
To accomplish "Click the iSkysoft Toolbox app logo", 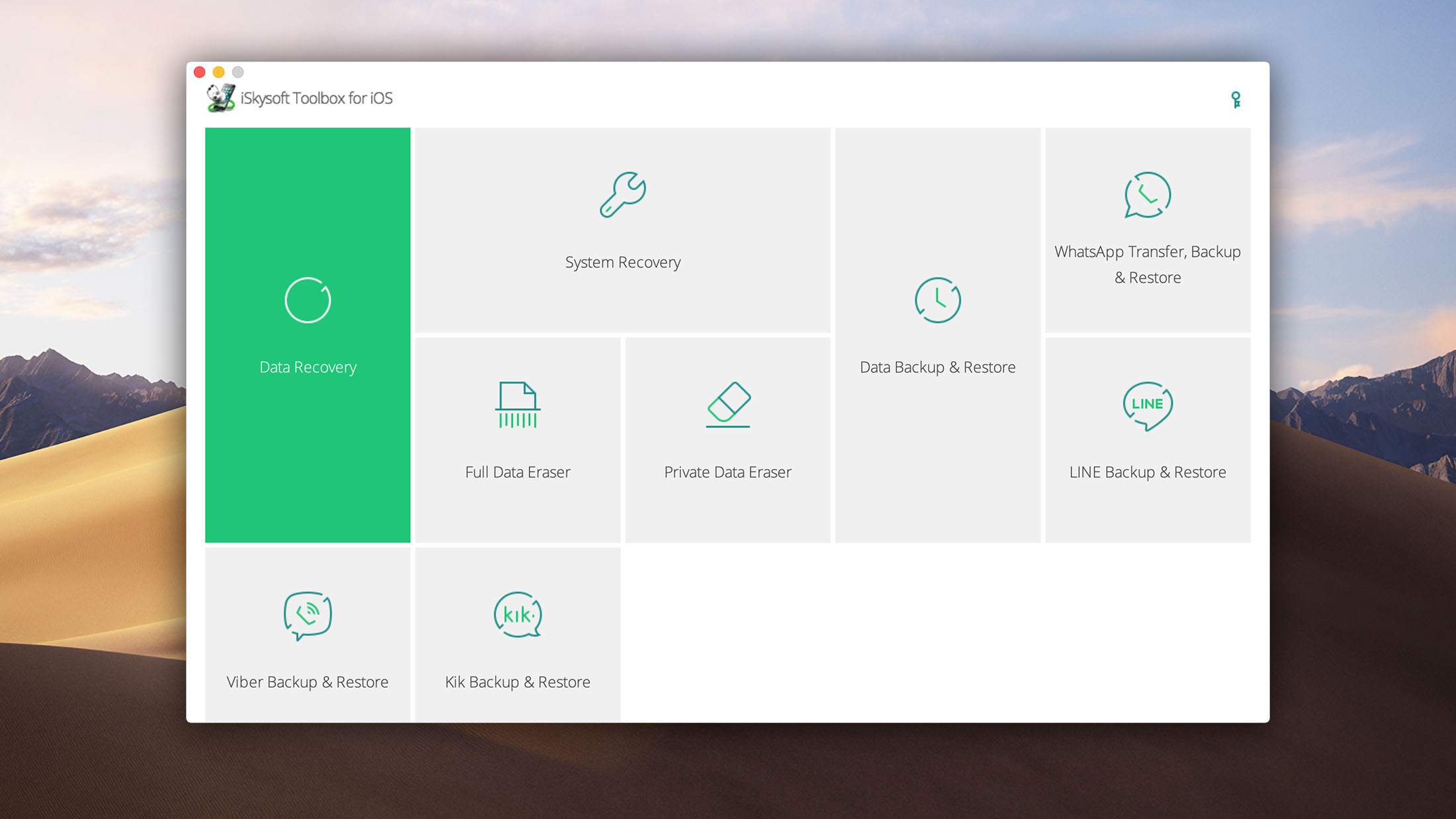I will [x=221, y=98].
